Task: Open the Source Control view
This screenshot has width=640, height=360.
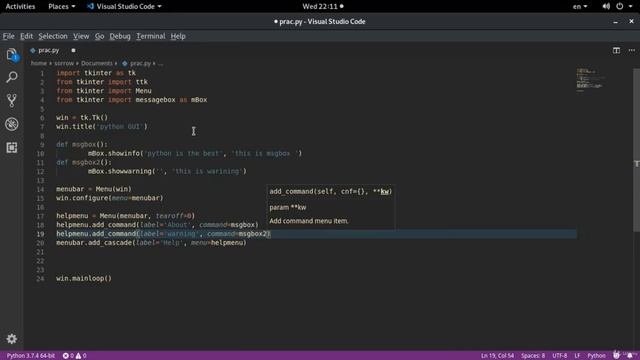Action: tap(11, 100)
